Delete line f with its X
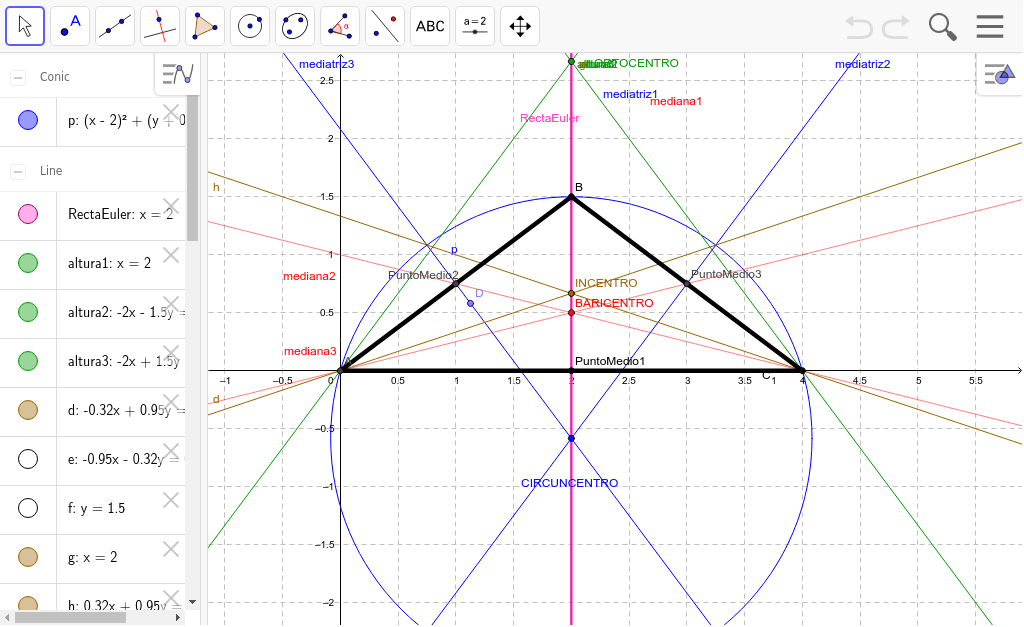 point(171,500)
